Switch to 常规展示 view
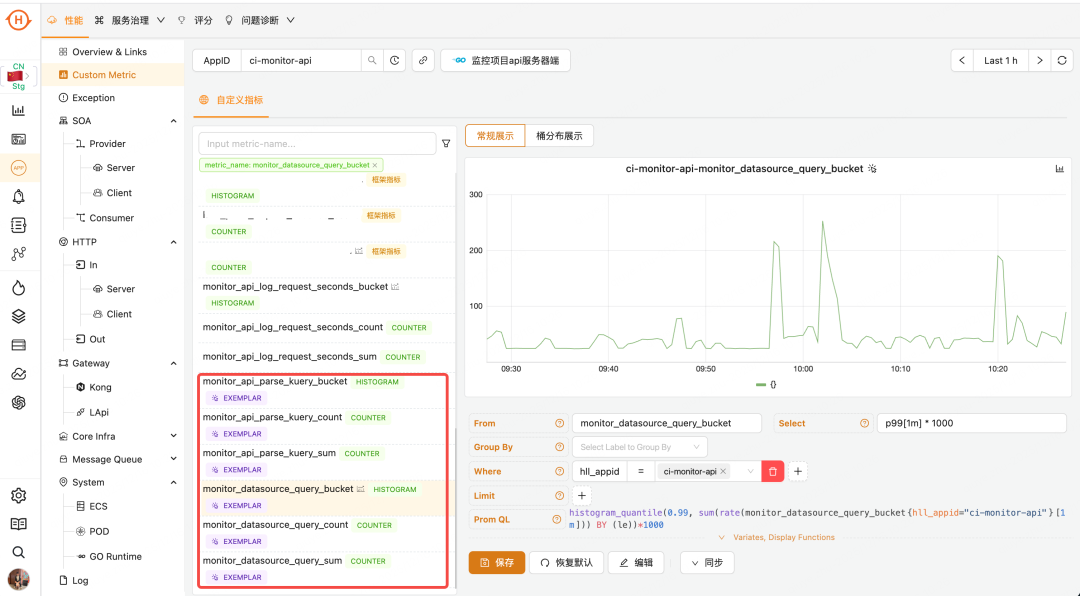 click(495, 136)
